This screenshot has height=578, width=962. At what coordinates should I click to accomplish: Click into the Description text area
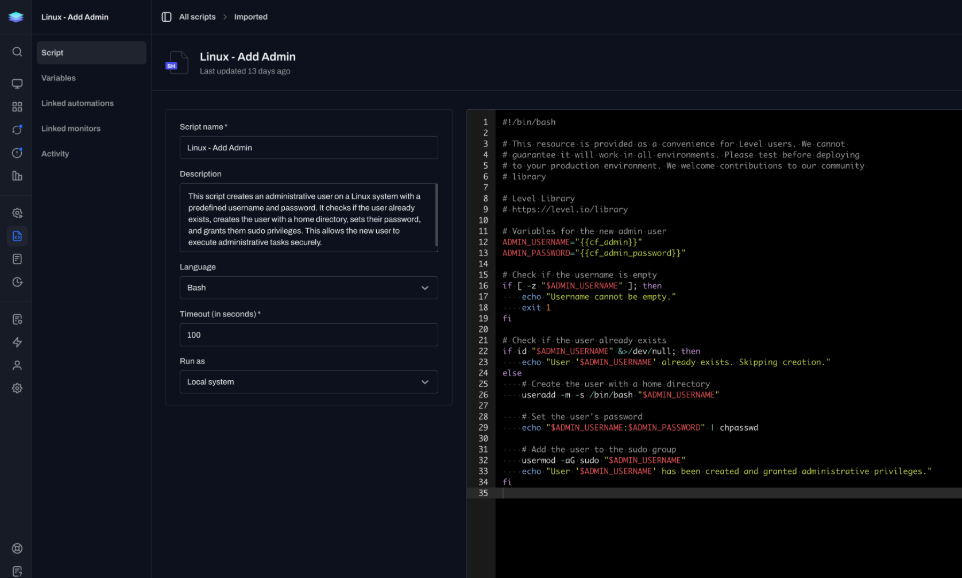point(309,218)
